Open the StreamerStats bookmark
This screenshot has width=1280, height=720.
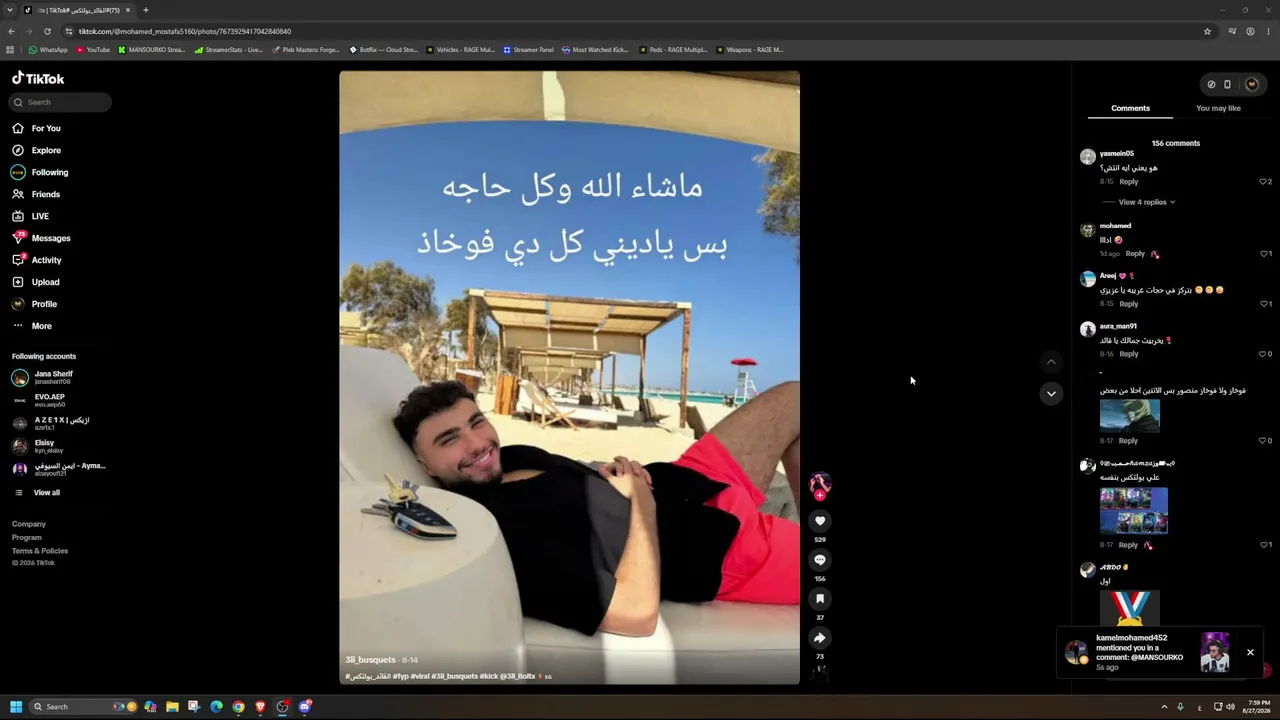click(229, 50)
